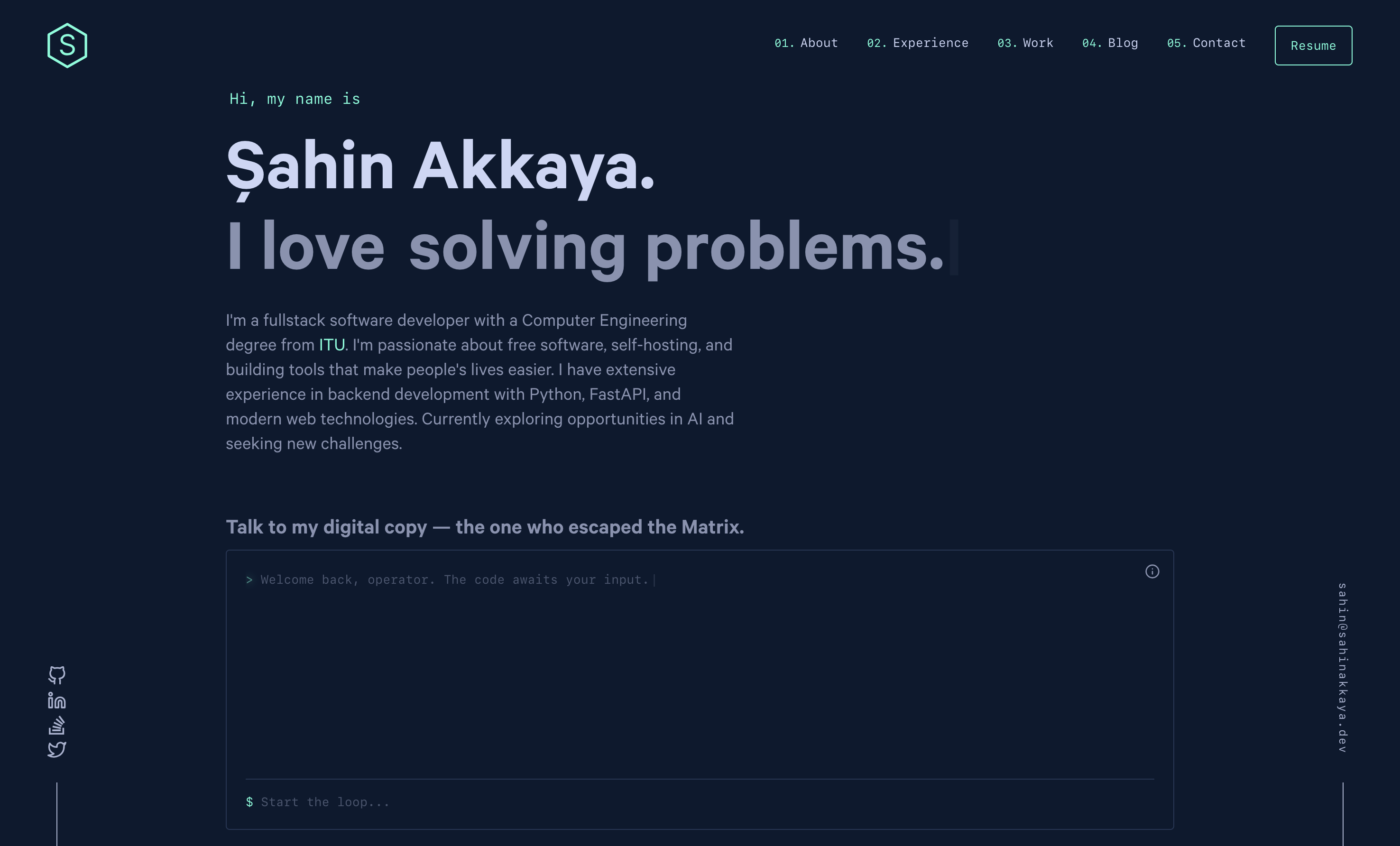Navigate to 03. Work section

click(x=1025, y=43)
